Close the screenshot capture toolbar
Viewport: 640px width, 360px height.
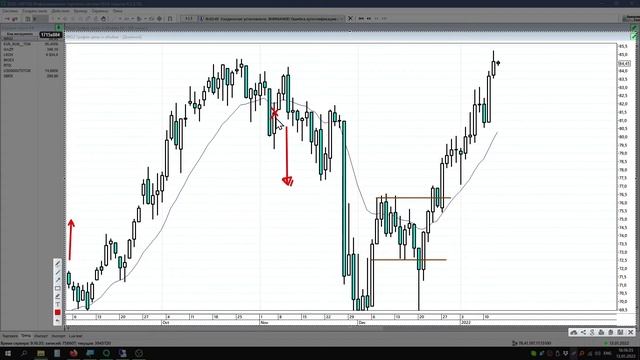pyautogui.click(x=631, y=332)
